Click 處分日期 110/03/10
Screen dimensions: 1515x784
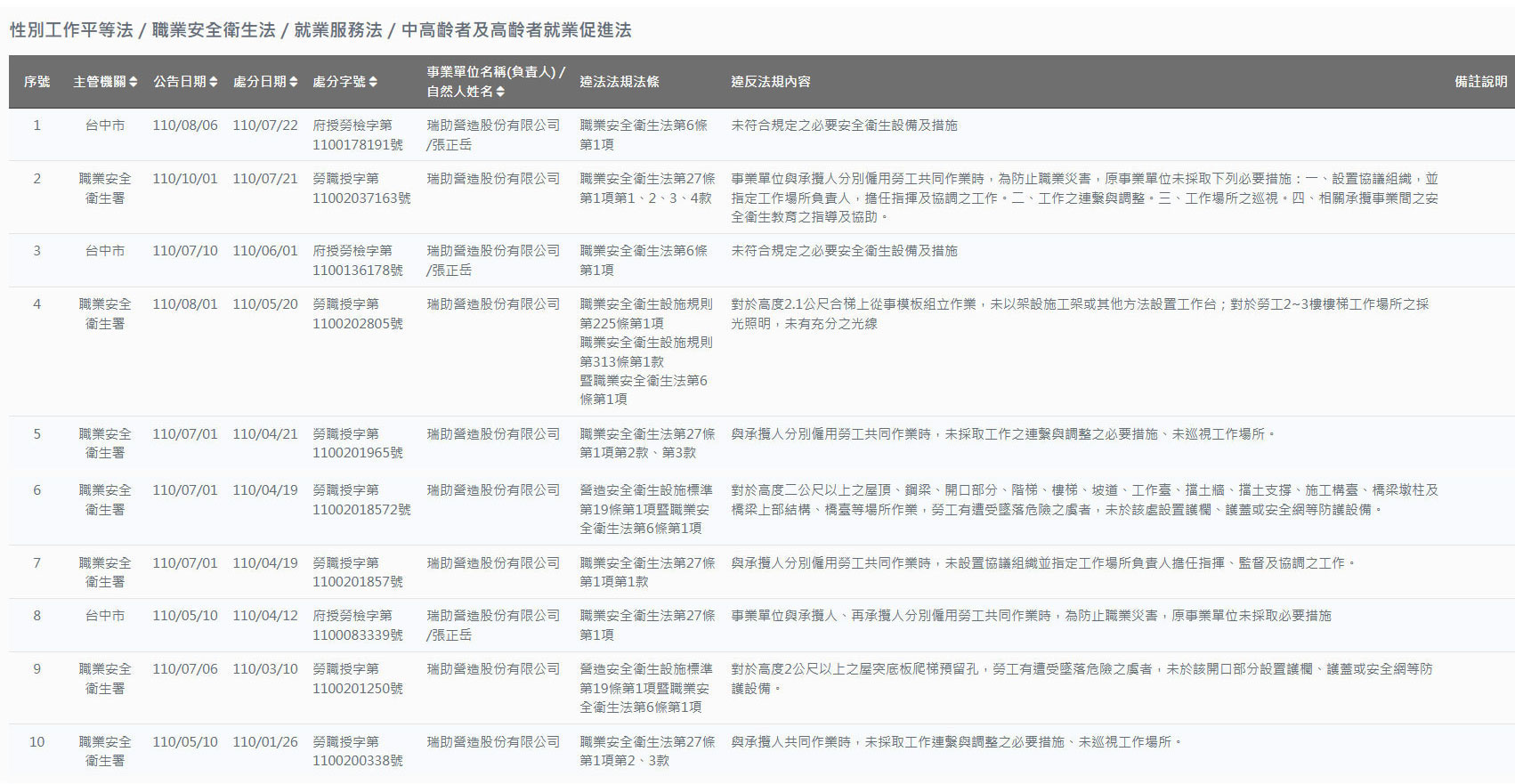(x=265, y=669)
